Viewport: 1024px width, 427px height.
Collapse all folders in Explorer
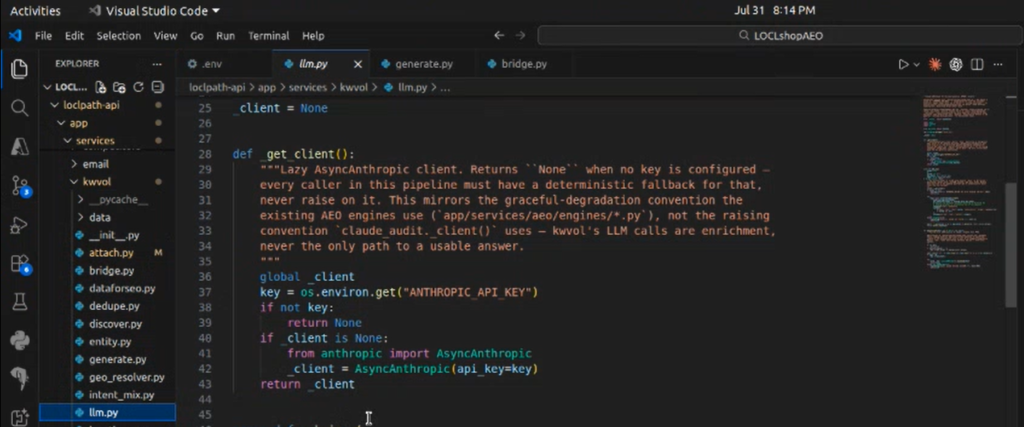tap(157, 87)
